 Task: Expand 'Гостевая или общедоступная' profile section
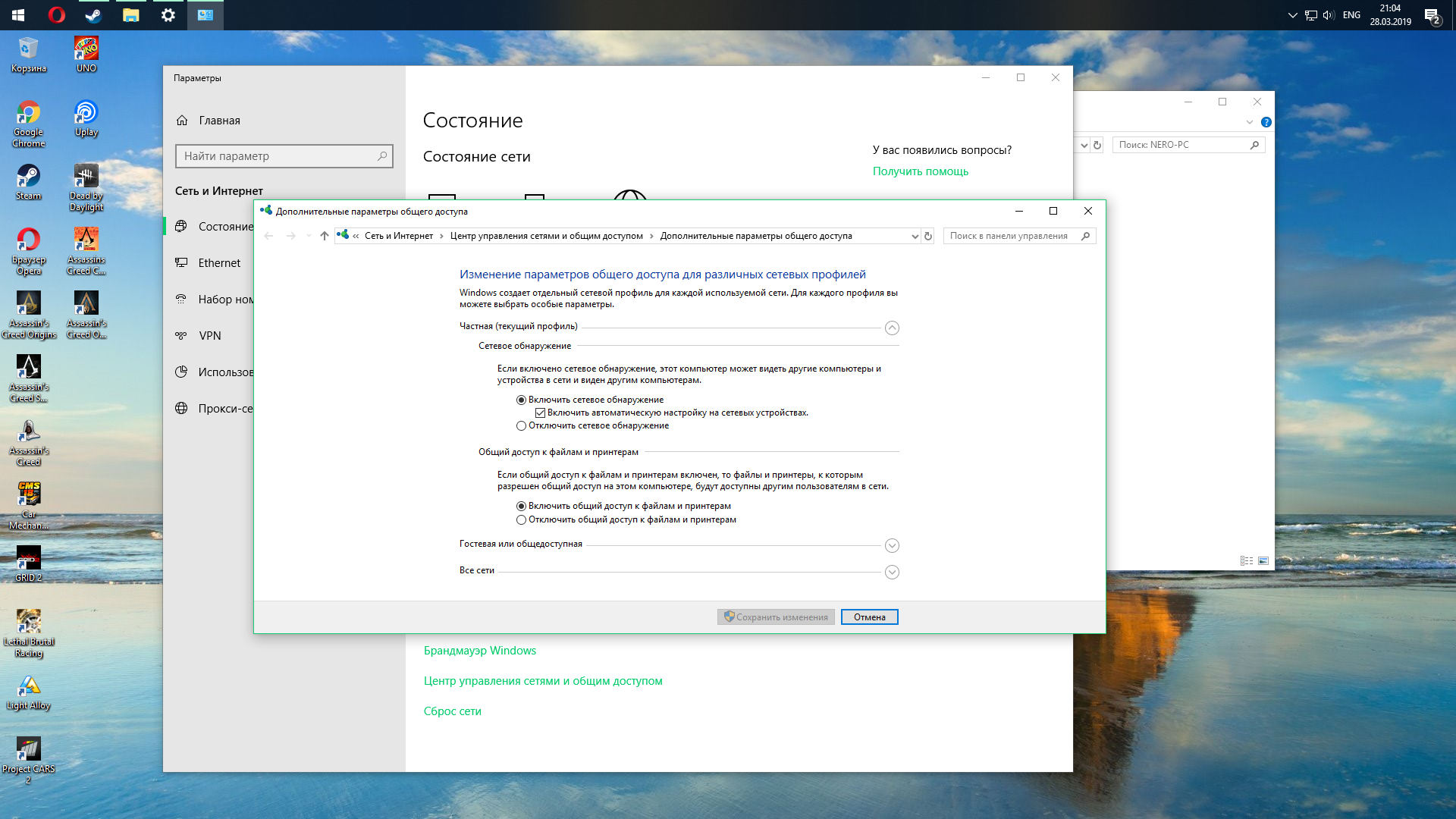click(892, 546)
